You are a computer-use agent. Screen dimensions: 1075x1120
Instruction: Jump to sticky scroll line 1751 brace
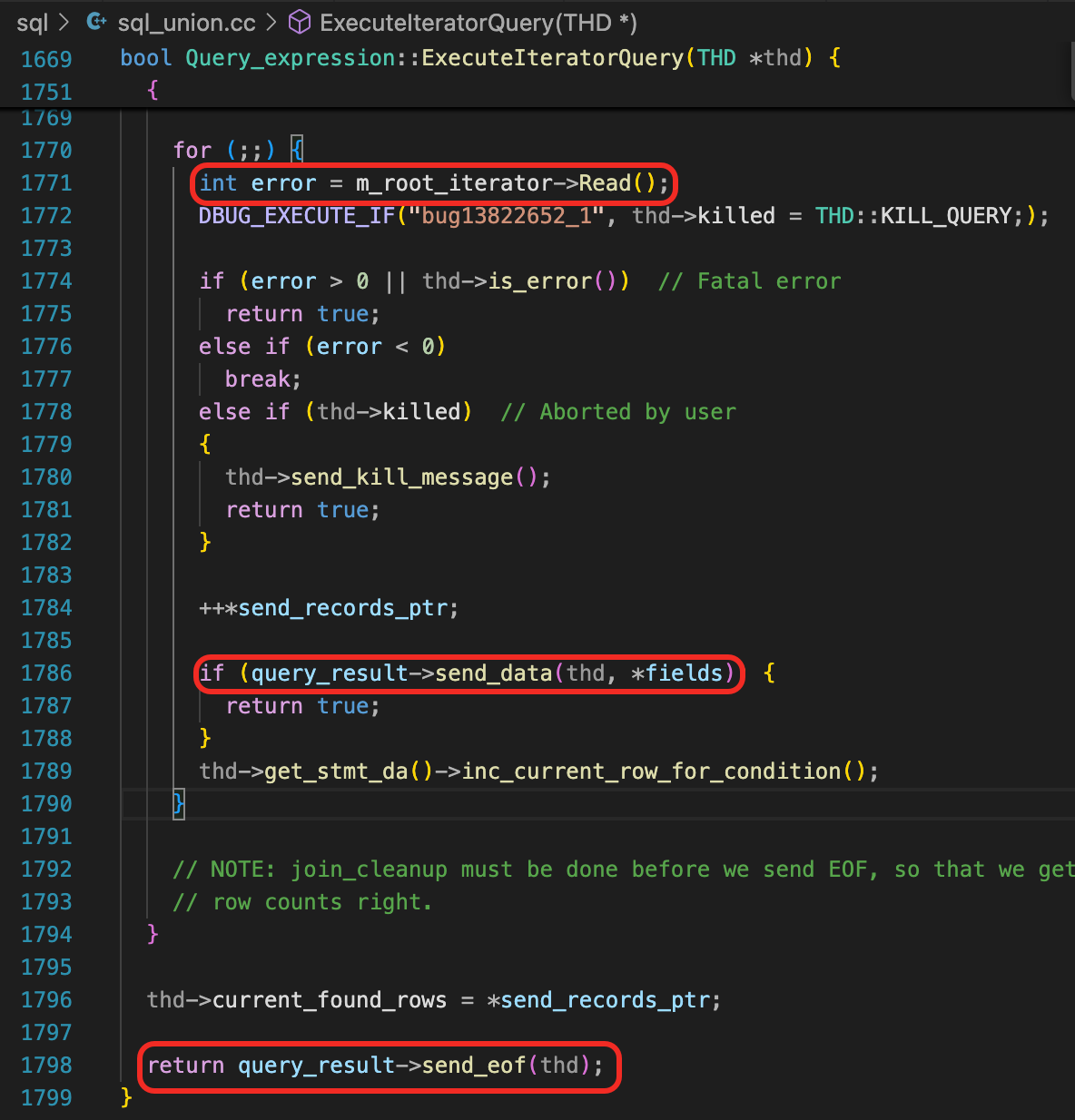click(x=153, y=90)
